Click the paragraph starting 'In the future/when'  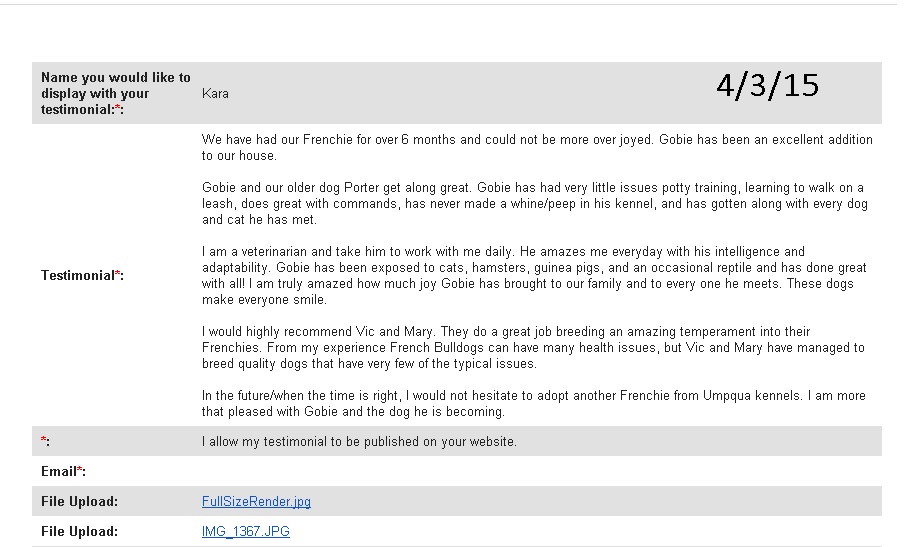(533, 403)
